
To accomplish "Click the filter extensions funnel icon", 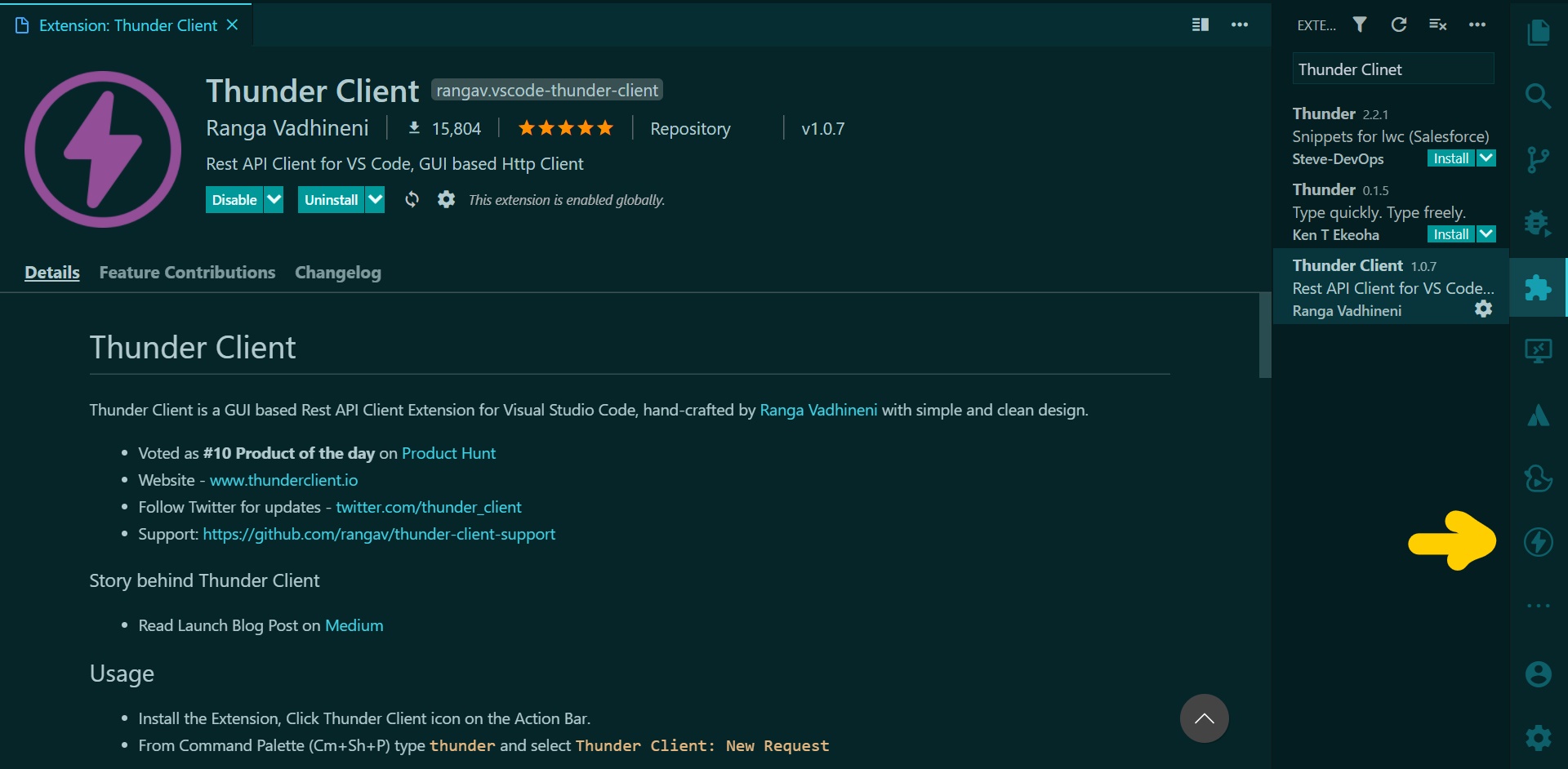I will pos(1360,24).
